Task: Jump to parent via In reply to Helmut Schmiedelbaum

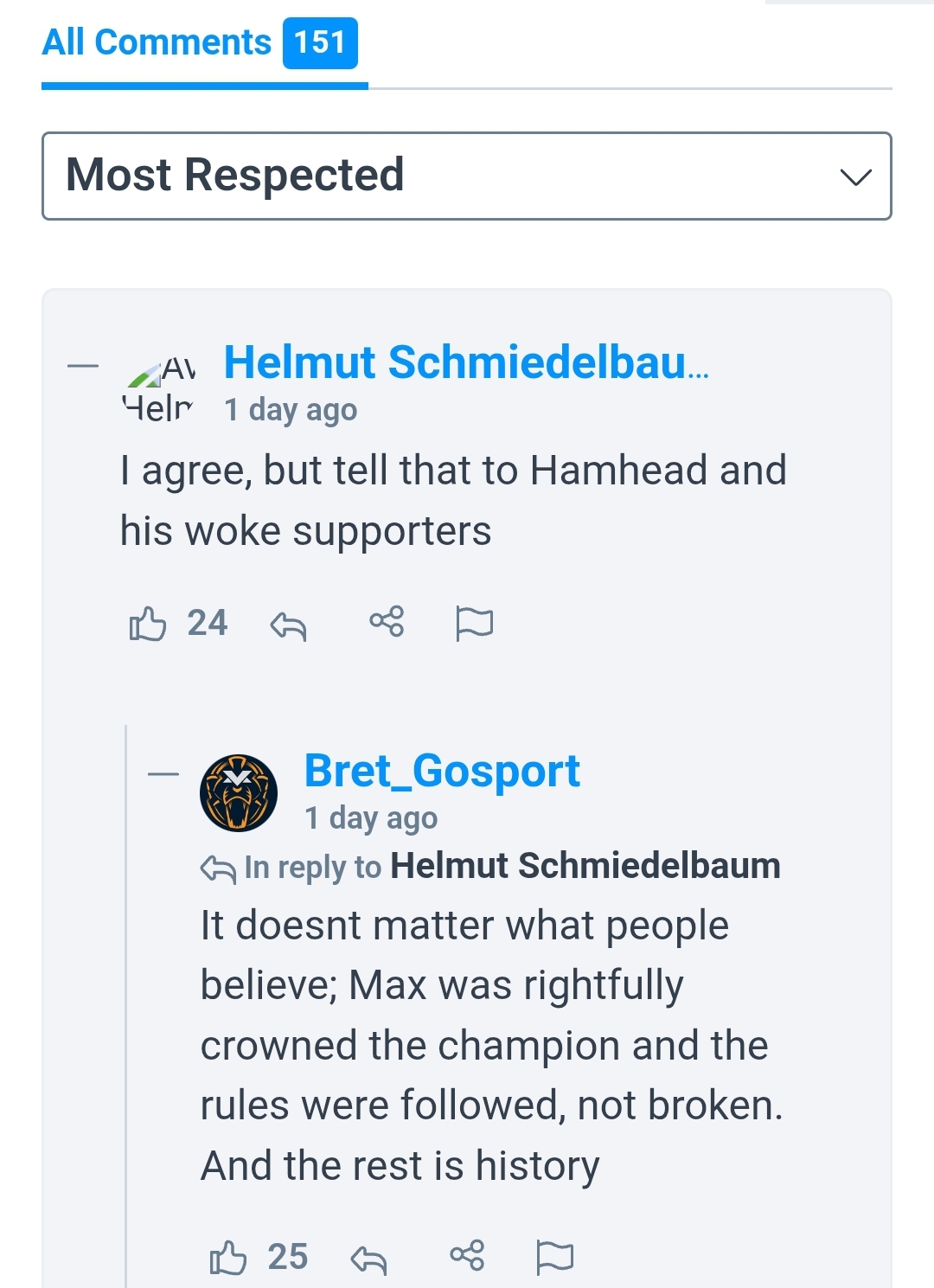Action: [585, 866]
